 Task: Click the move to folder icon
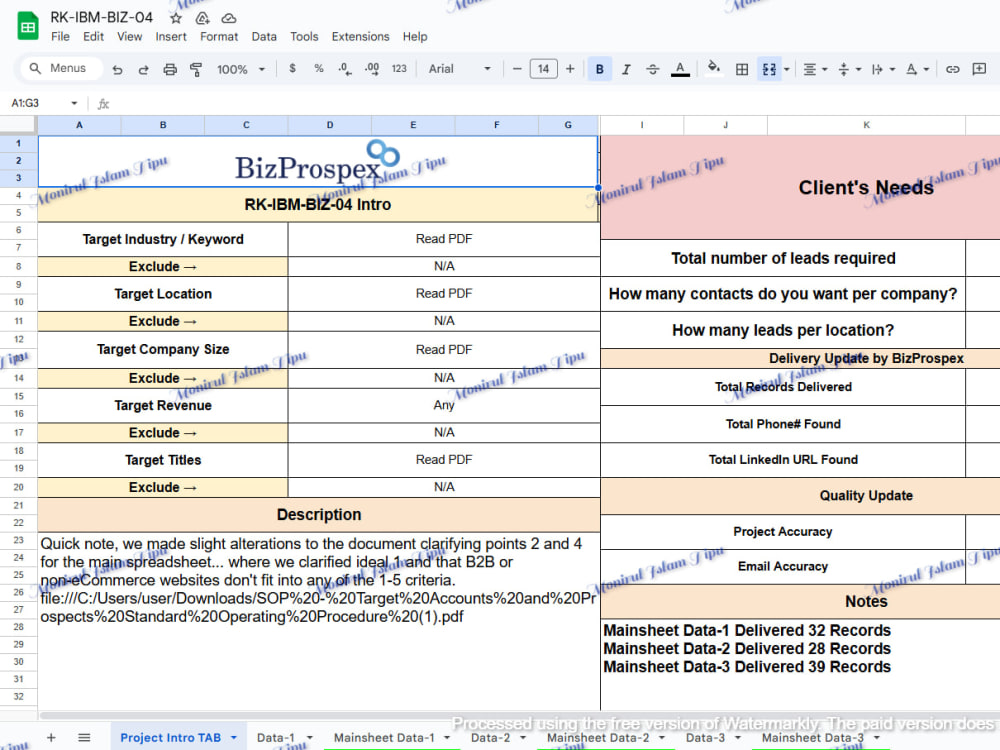202,18
